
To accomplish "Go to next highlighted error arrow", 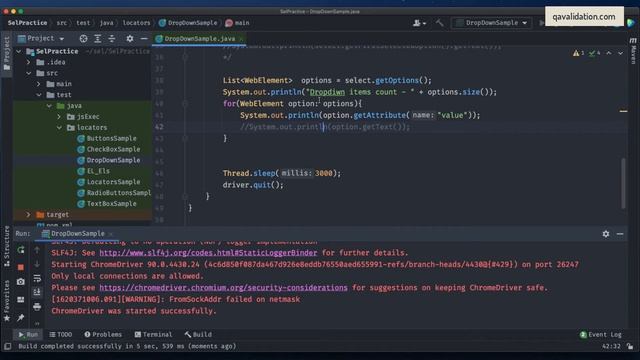I will click(x=620, y=53).
